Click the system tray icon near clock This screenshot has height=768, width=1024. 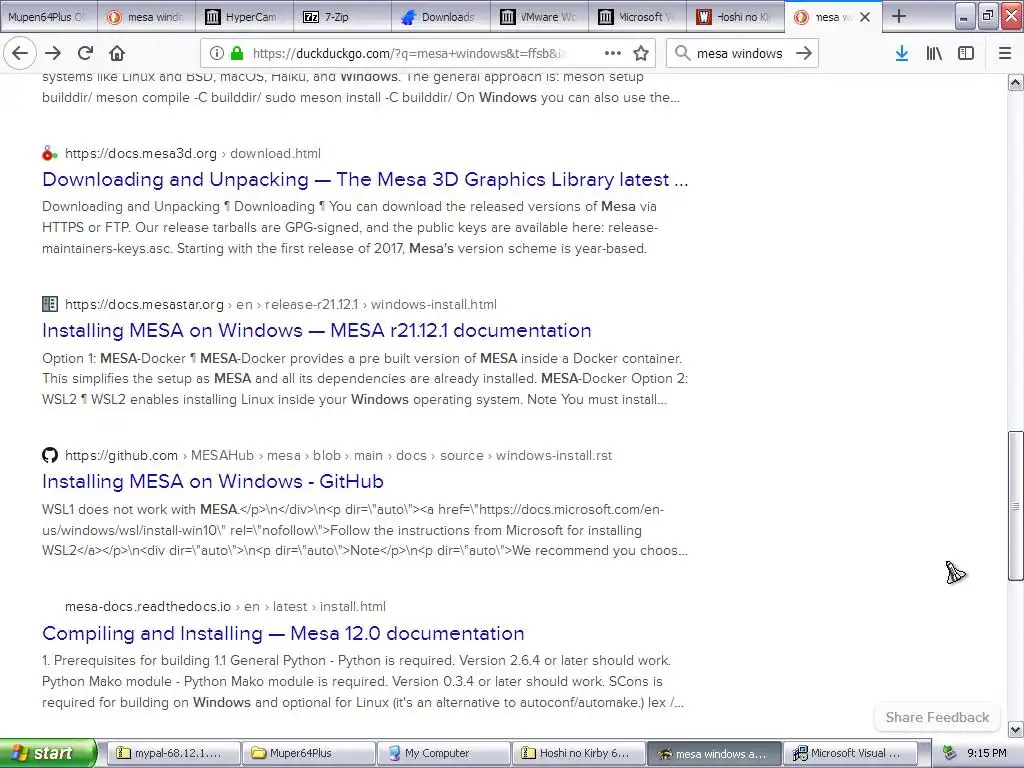[x=950, y=754]
